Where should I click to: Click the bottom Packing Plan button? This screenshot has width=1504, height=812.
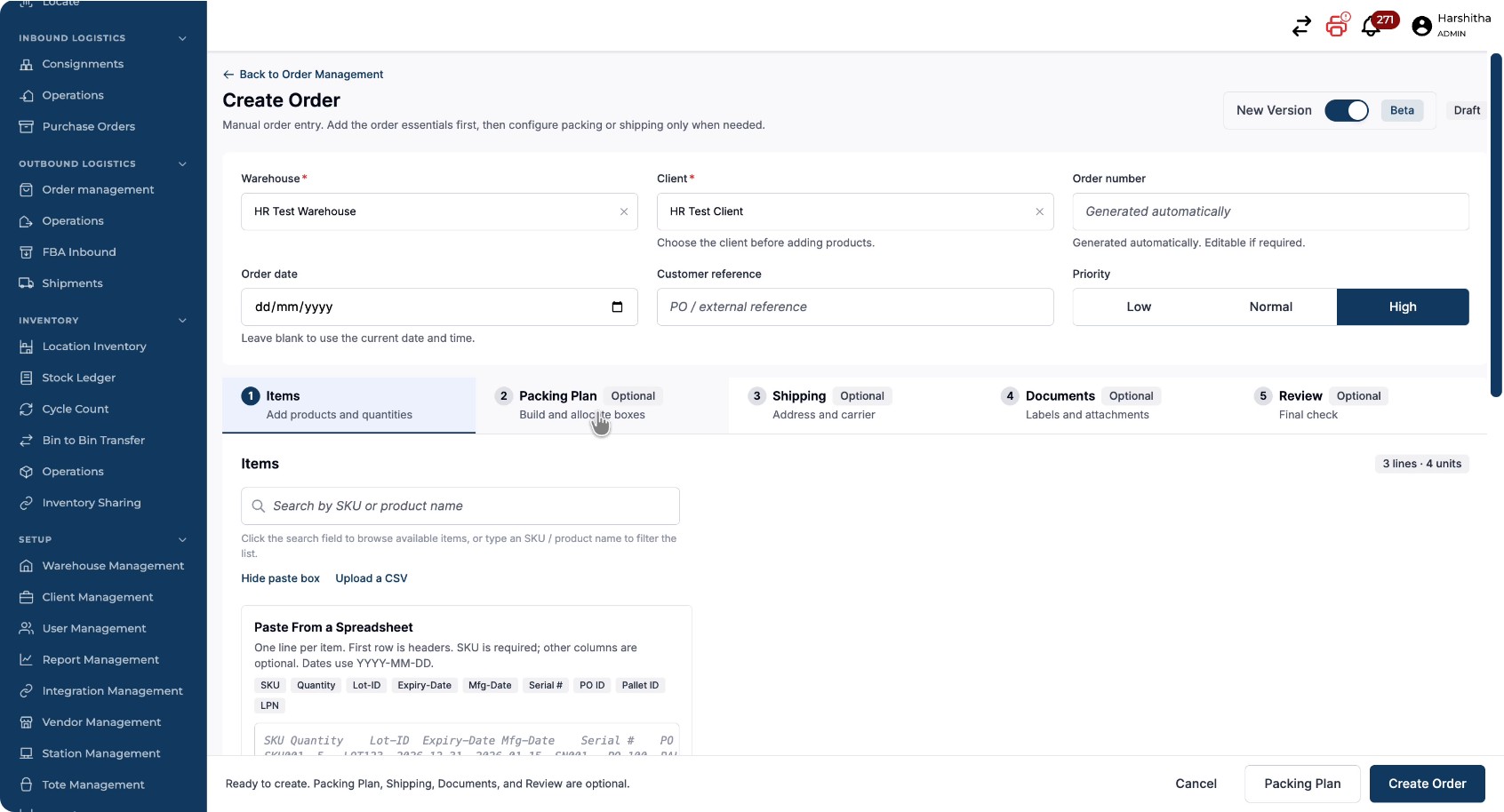(1302, 784)
